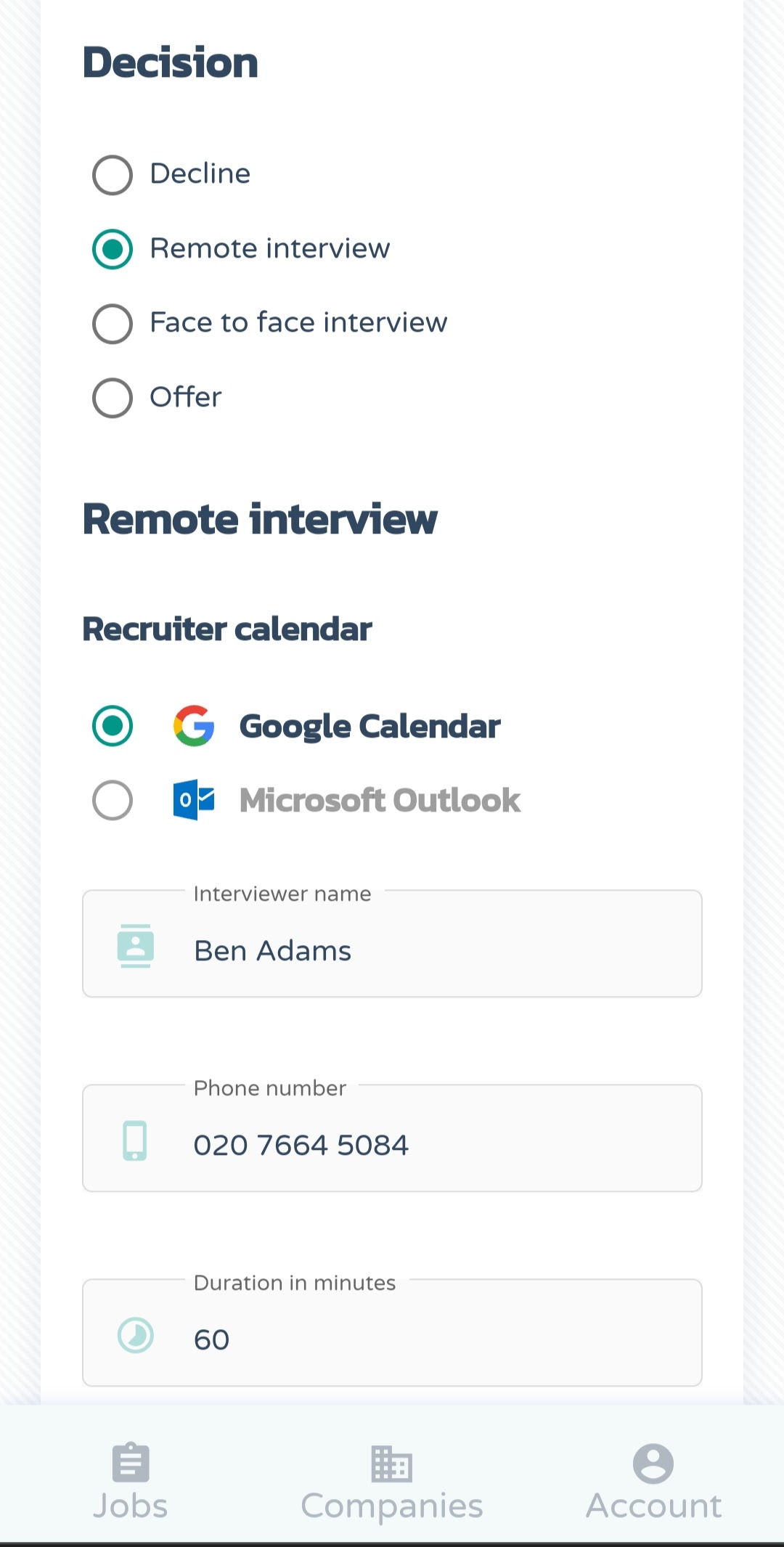The width and height of the screenshot is (784, 1547).
Task: Select the Offer decision option
Action: pos(112,397)
